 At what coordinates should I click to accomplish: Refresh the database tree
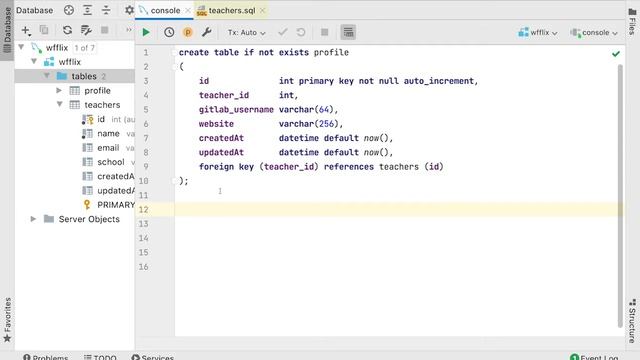point(67,30)
